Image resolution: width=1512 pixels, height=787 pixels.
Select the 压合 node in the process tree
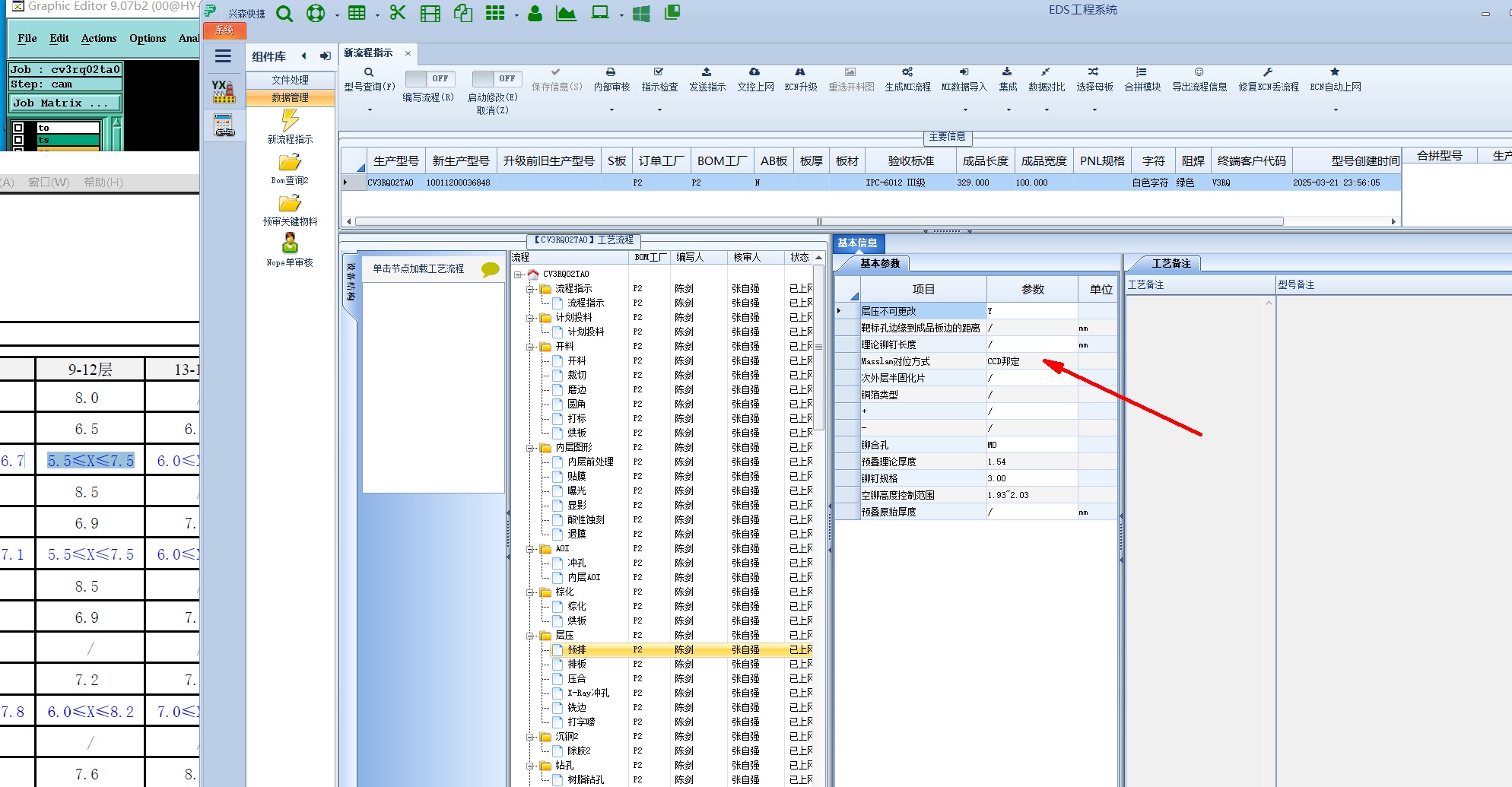[x=577, y=678]
